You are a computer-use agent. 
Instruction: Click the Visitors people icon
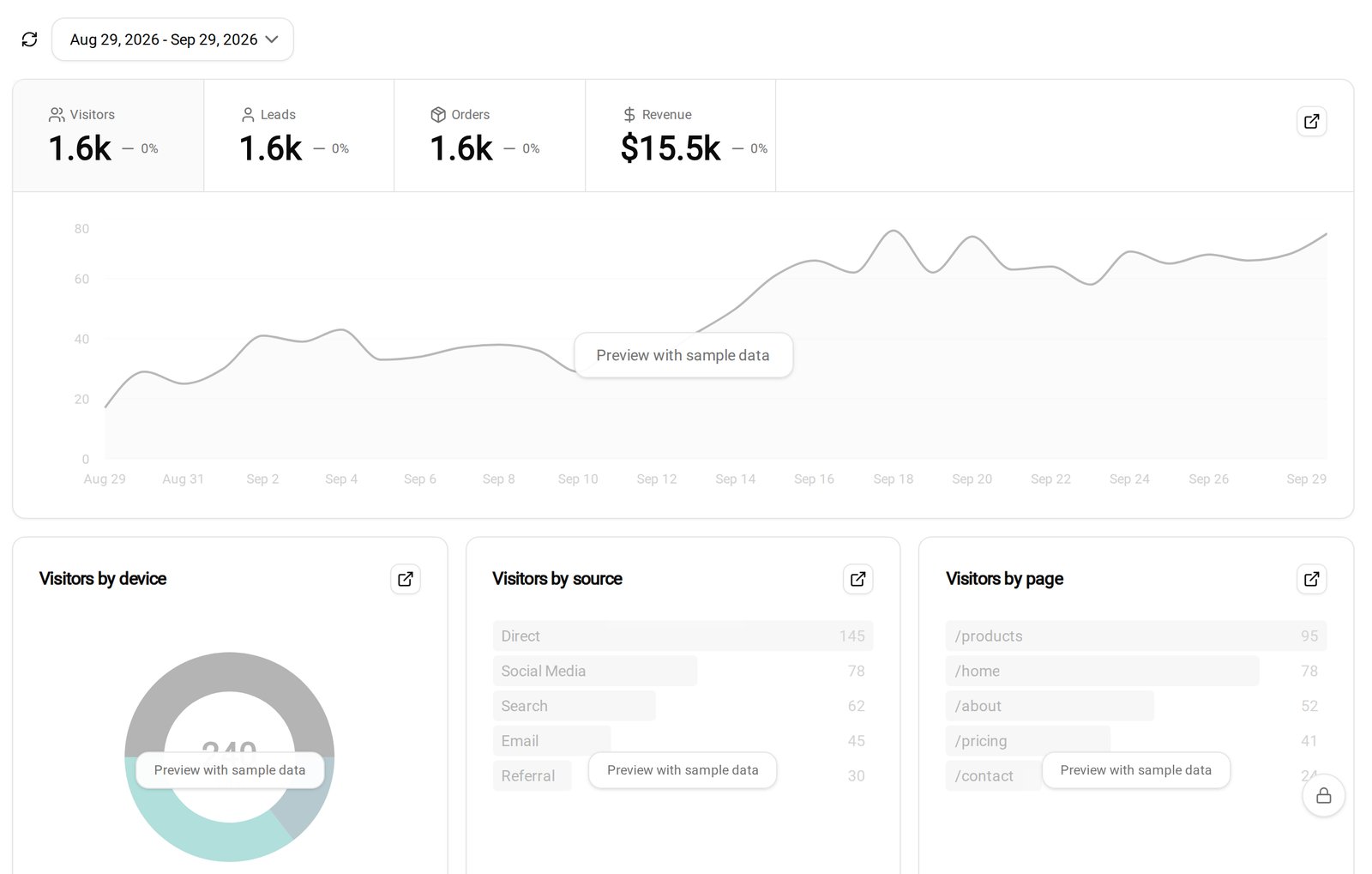(x=57, y=115)
